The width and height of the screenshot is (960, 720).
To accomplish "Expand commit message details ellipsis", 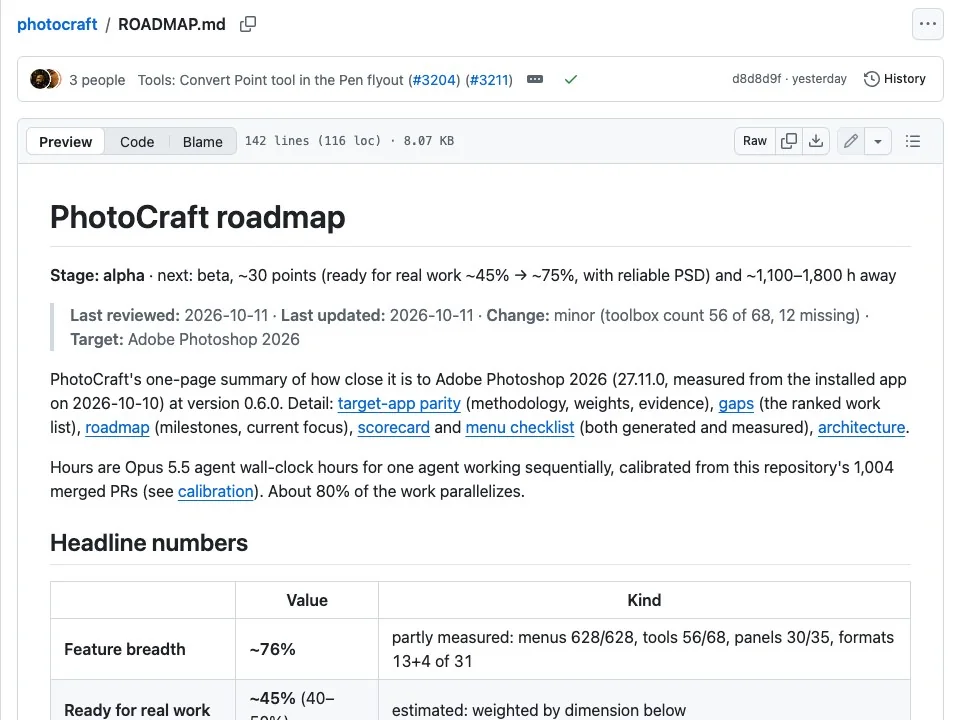I will click(534, 80).
